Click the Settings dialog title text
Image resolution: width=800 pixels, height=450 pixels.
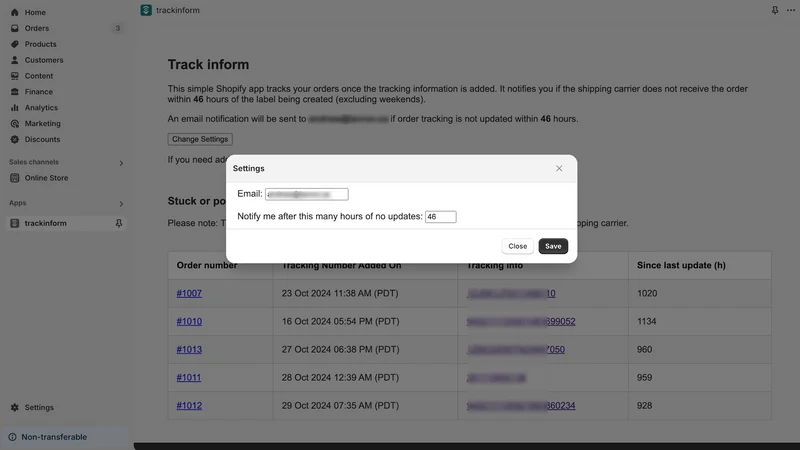tap(248, 168)
